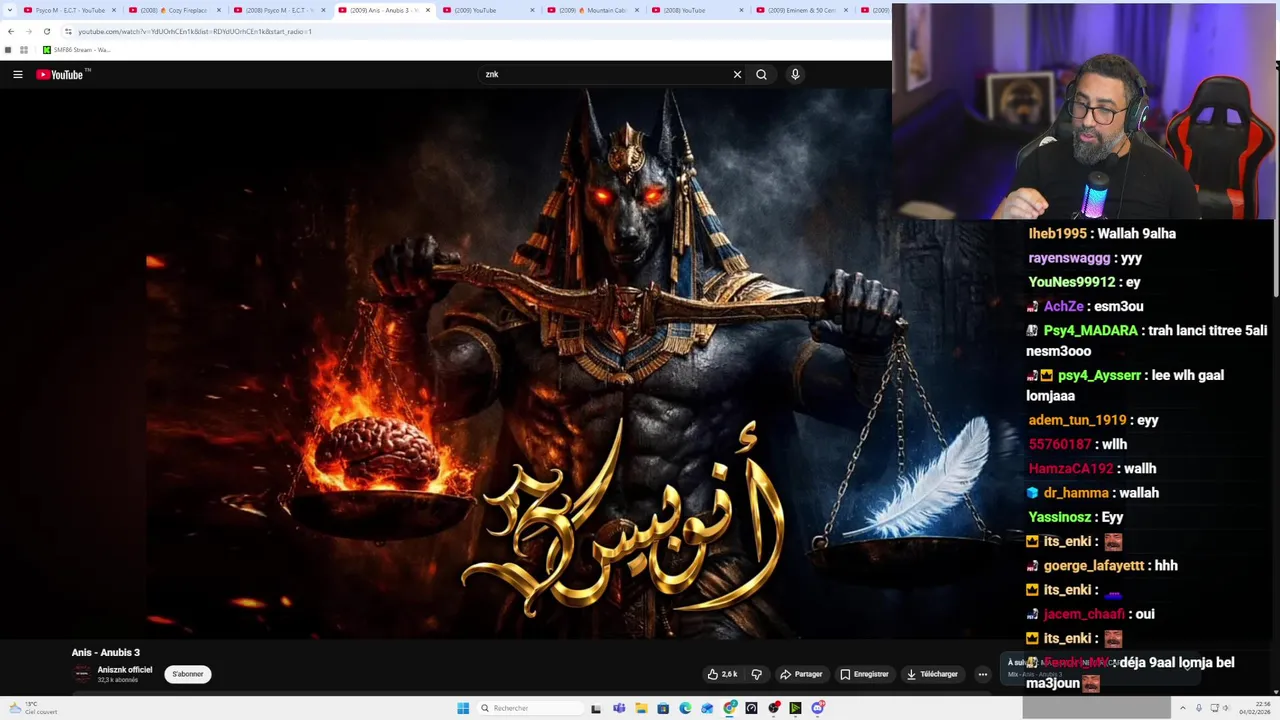The width and height of the screenshot is (1280, 720).
Task: Click the browser back arrow
Action: [10, 31]
